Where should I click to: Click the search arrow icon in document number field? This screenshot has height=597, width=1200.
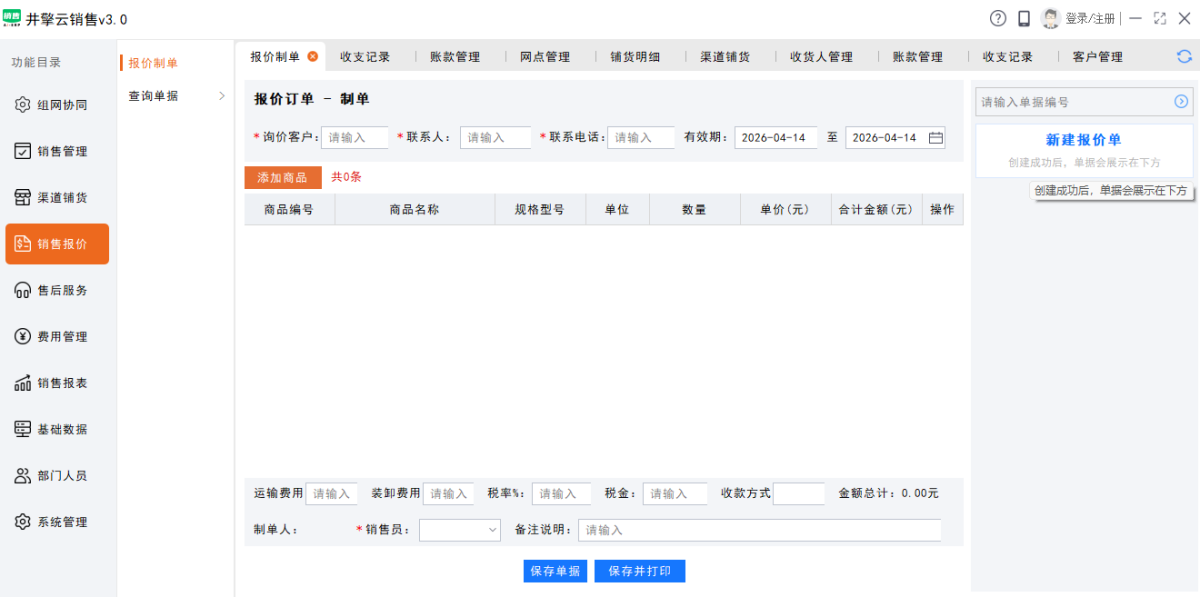(x=1181, y=102)
